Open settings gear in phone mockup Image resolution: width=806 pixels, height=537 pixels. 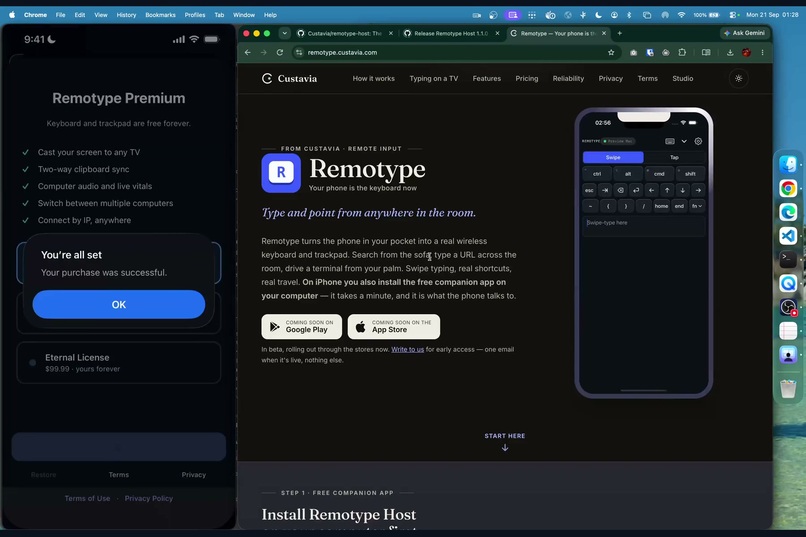pos(698,141)
